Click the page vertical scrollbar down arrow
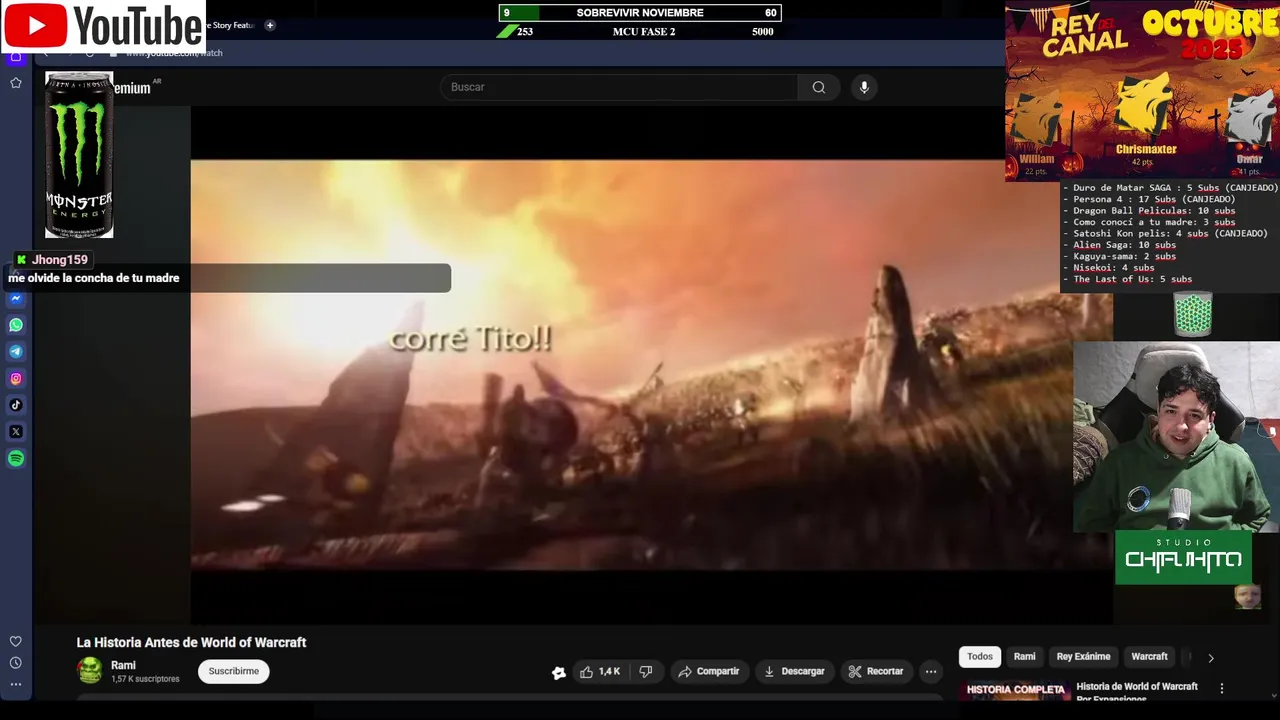 (1274, 694)
